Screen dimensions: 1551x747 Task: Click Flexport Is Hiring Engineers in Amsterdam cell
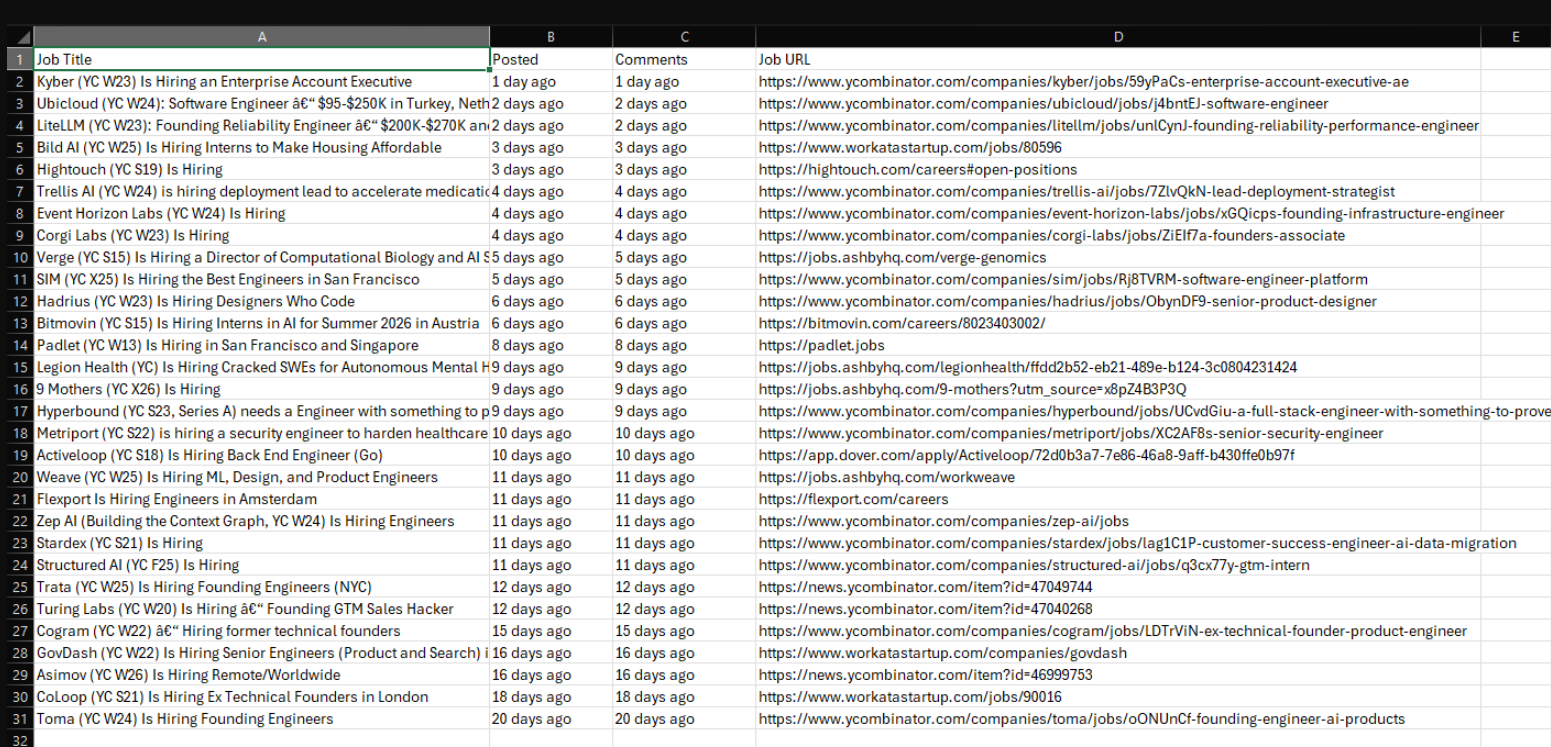(x=262, y=499)
